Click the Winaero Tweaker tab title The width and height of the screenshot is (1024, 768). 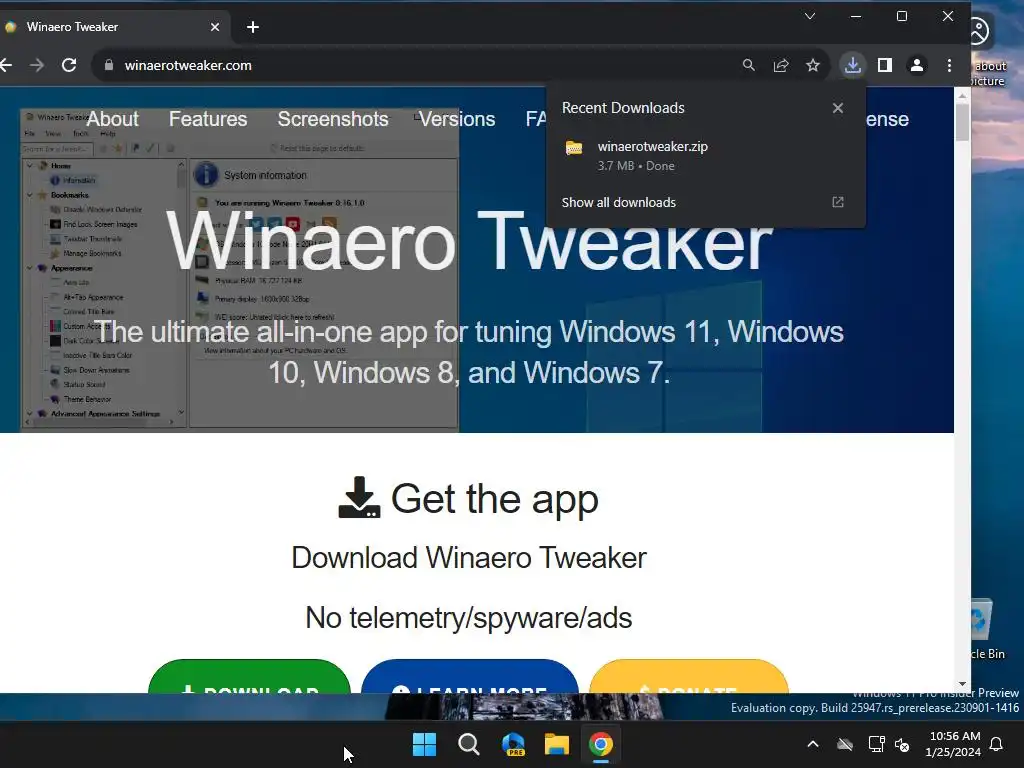click(x=72, y=27)
